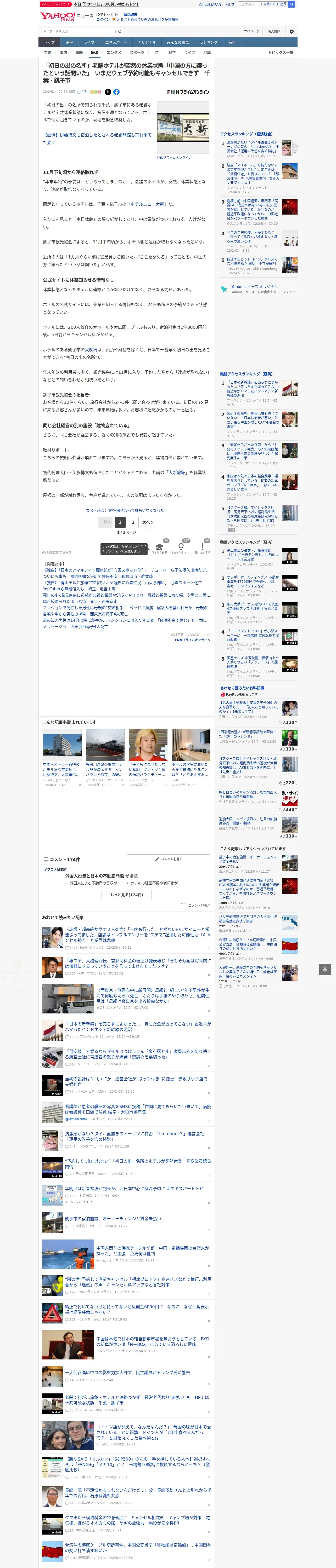Go to page 2 of the article
This screenshot has height=1568, width=336.
(133, 522)
